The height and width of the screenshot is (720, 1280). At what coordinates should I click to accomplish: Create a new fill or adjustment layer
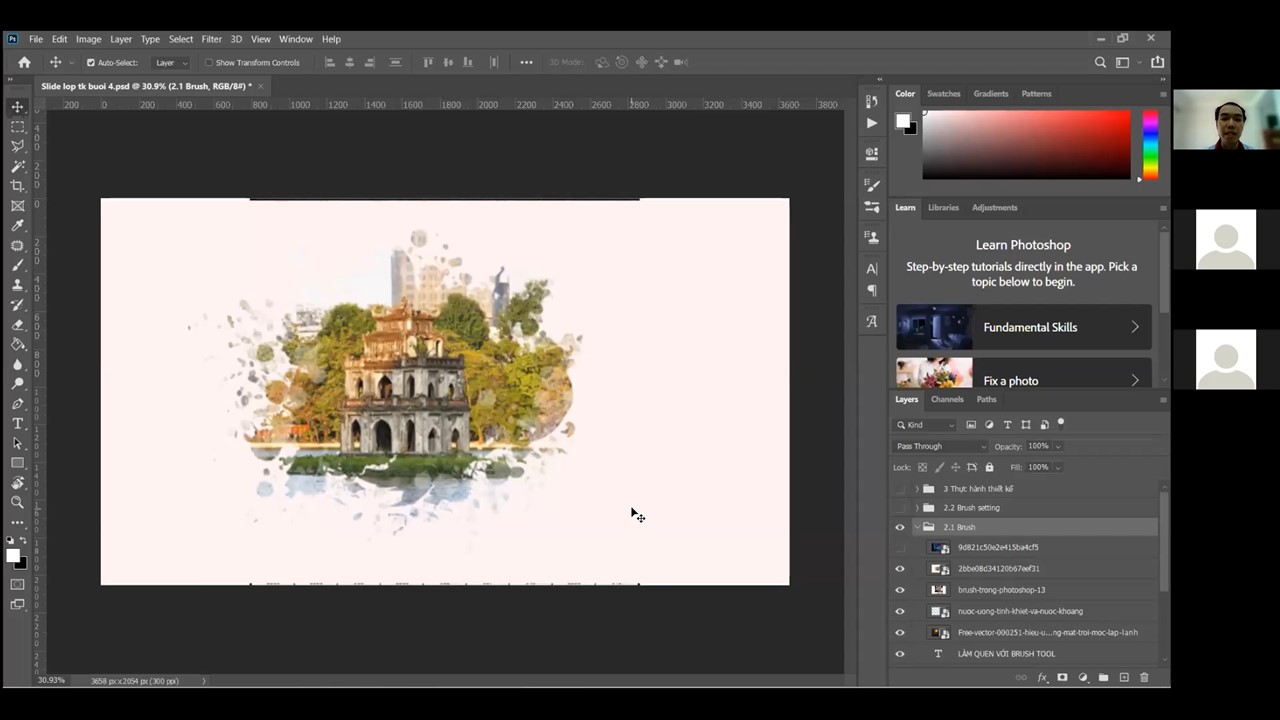[x=1083, y=678]
